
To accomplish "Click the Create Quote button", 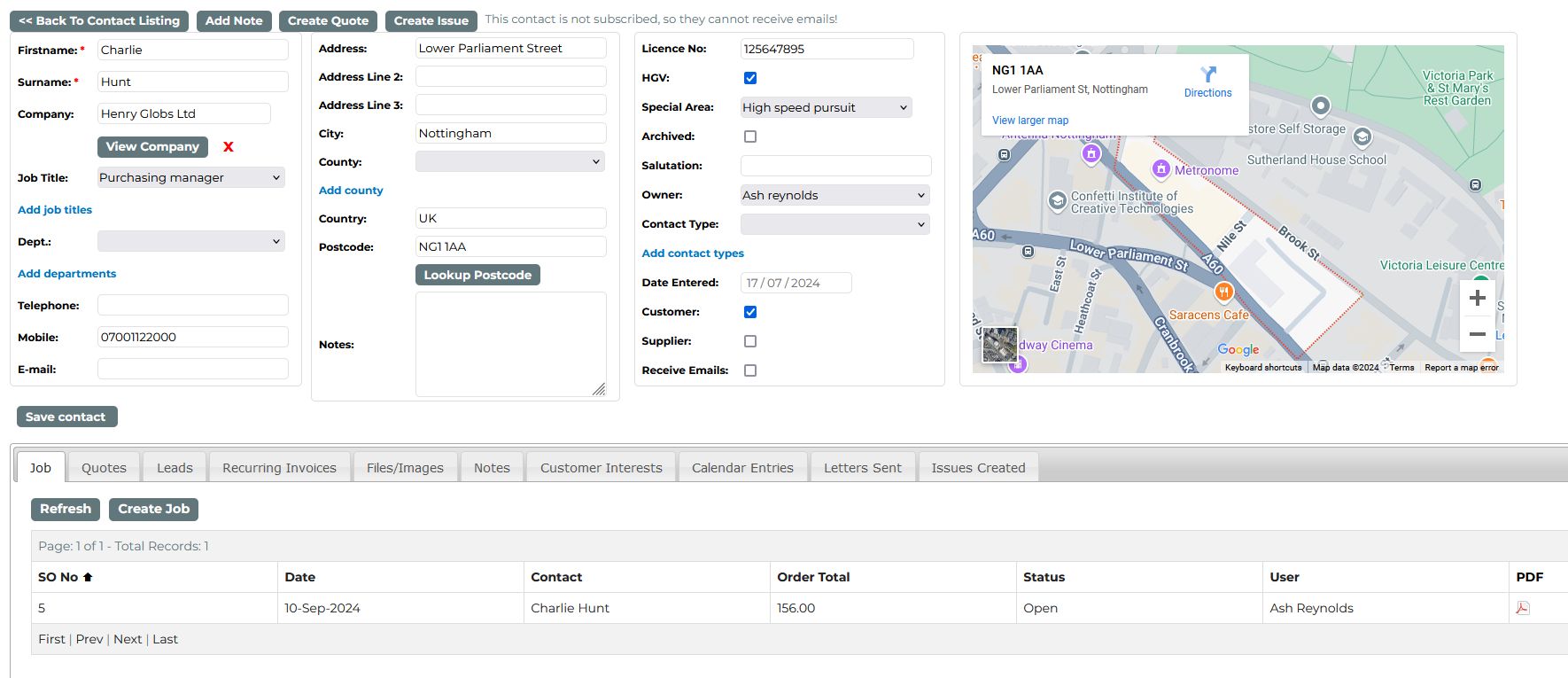I will [x=328, y=20].
